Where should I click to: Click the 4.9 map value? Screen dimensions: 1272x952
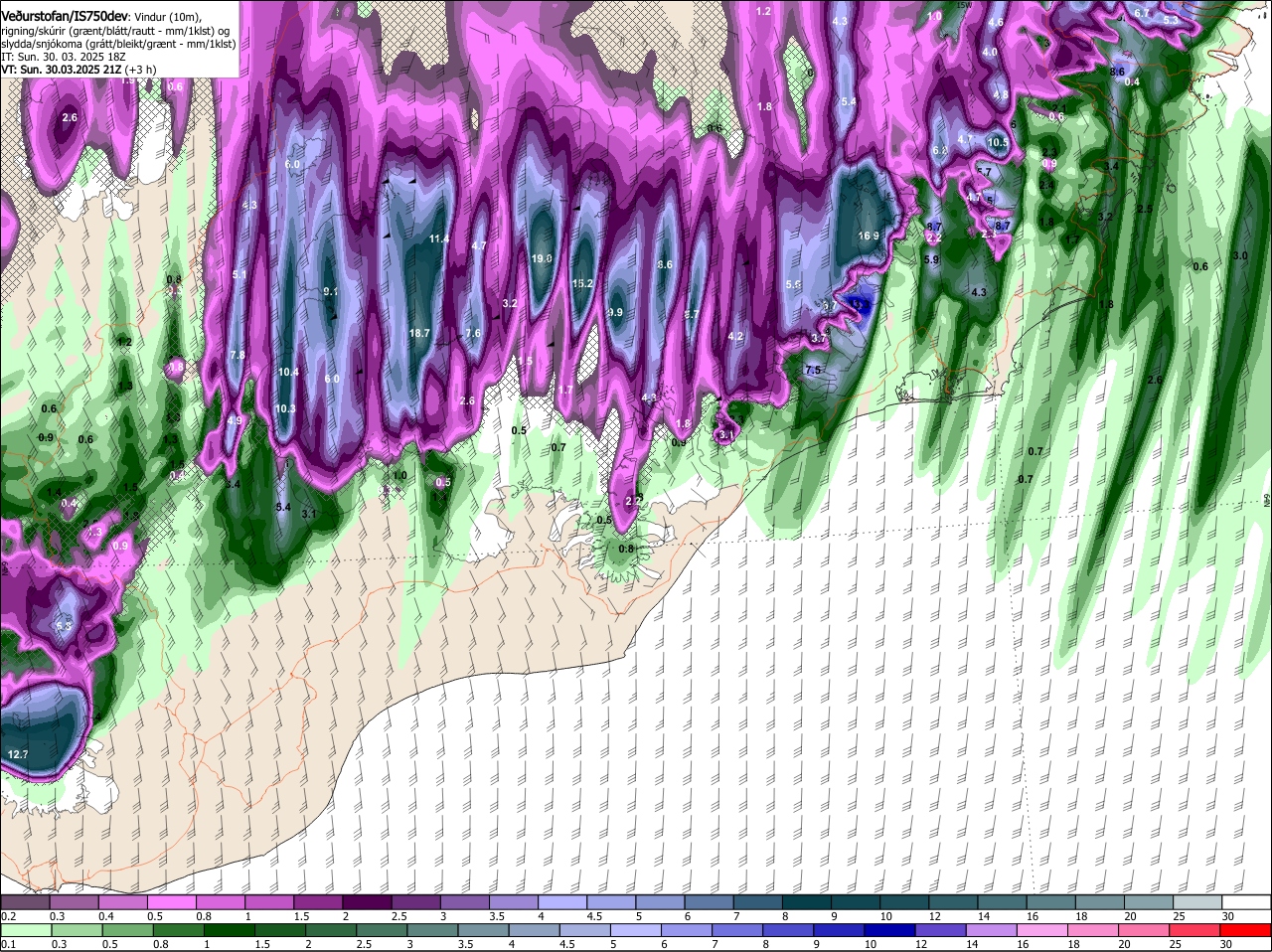(x=235, y=421)
